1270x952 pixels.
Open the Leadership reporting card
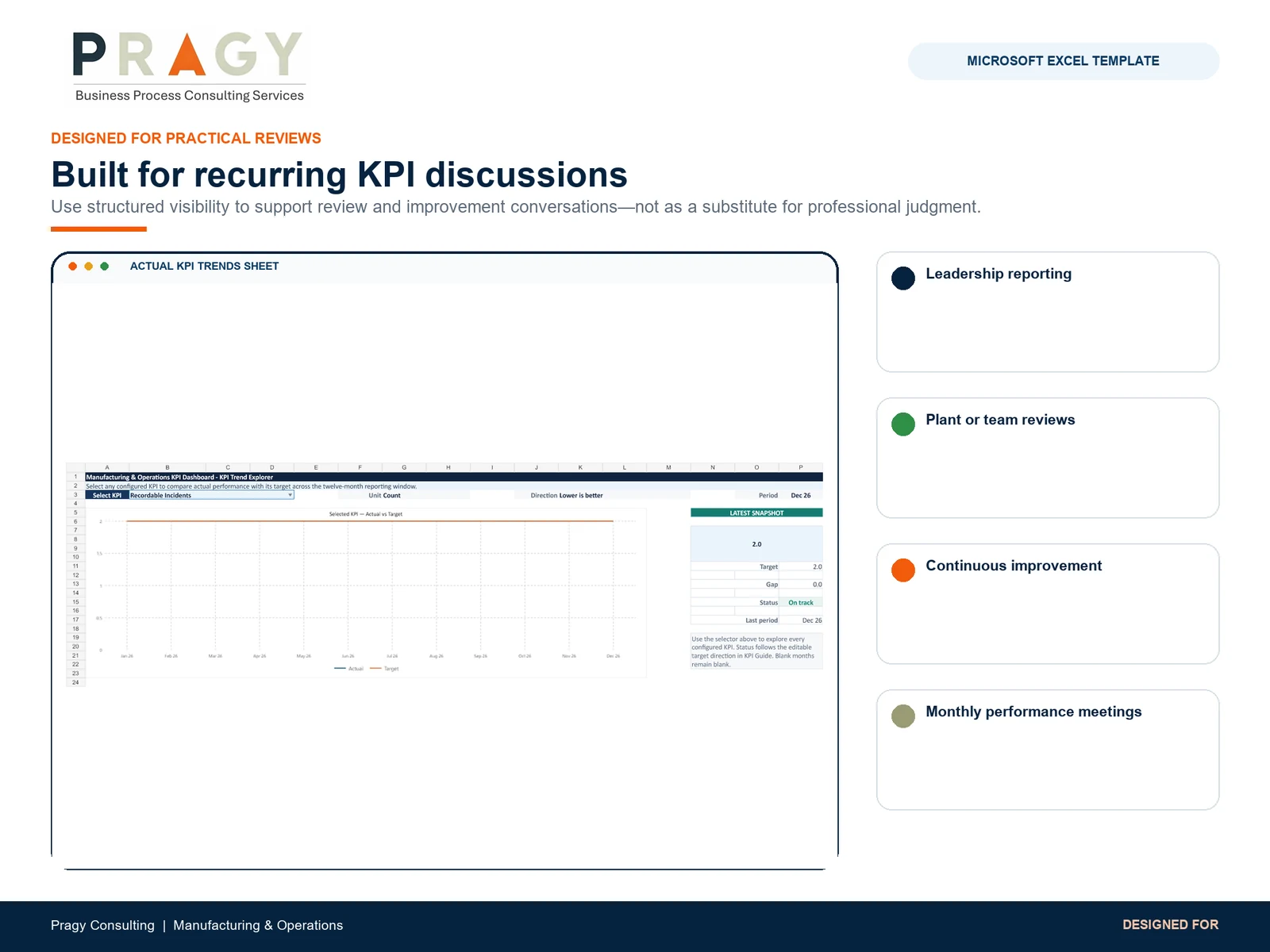point(1048,312)
